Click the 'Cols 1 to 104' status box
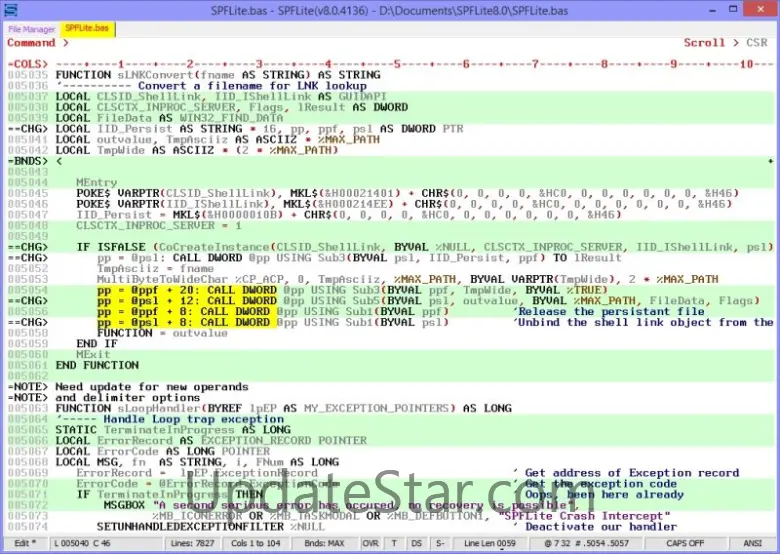Image resolution: width=780 pixels, height=554 pixels. (256, 543)
